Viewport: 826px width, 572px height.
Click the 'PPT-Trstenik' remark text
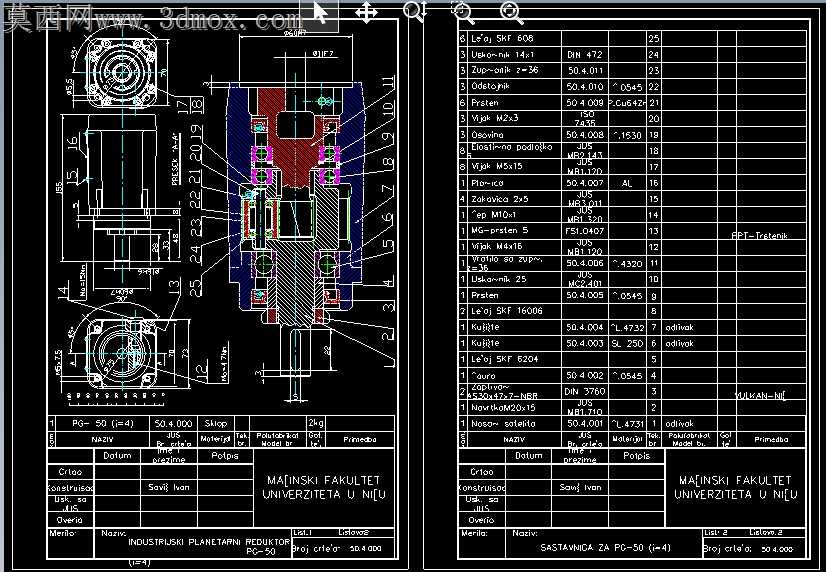(759, 235)
